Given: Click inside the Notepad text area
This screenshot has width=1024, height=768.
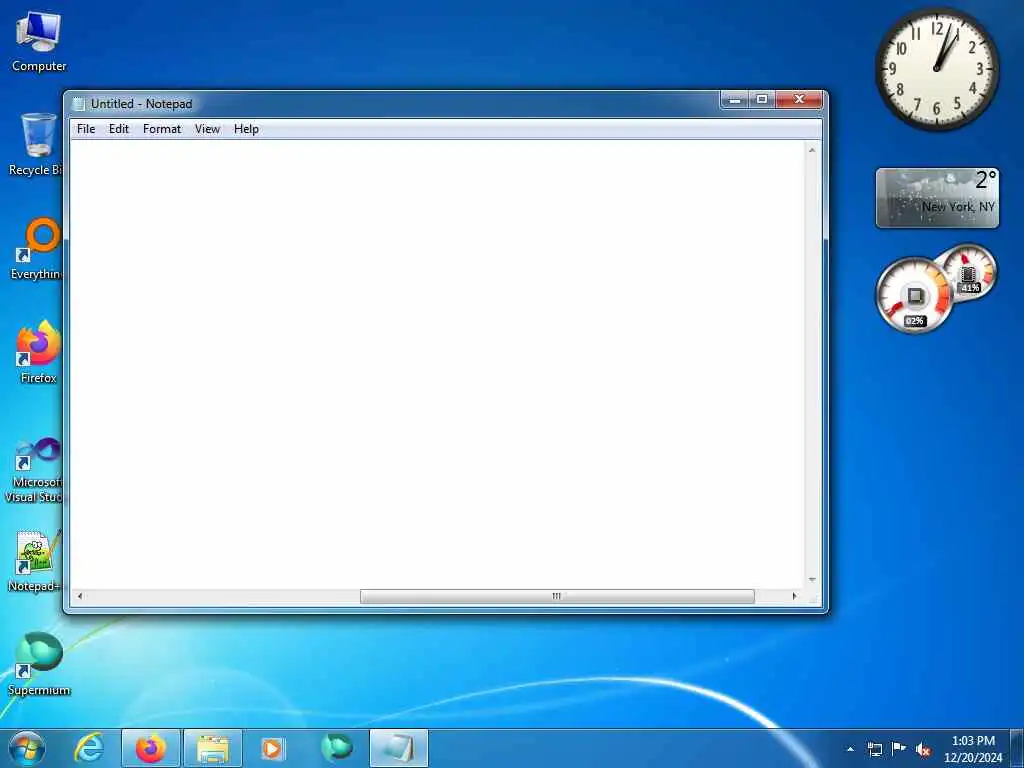Looking at the screenshot, I should (438, 364).
